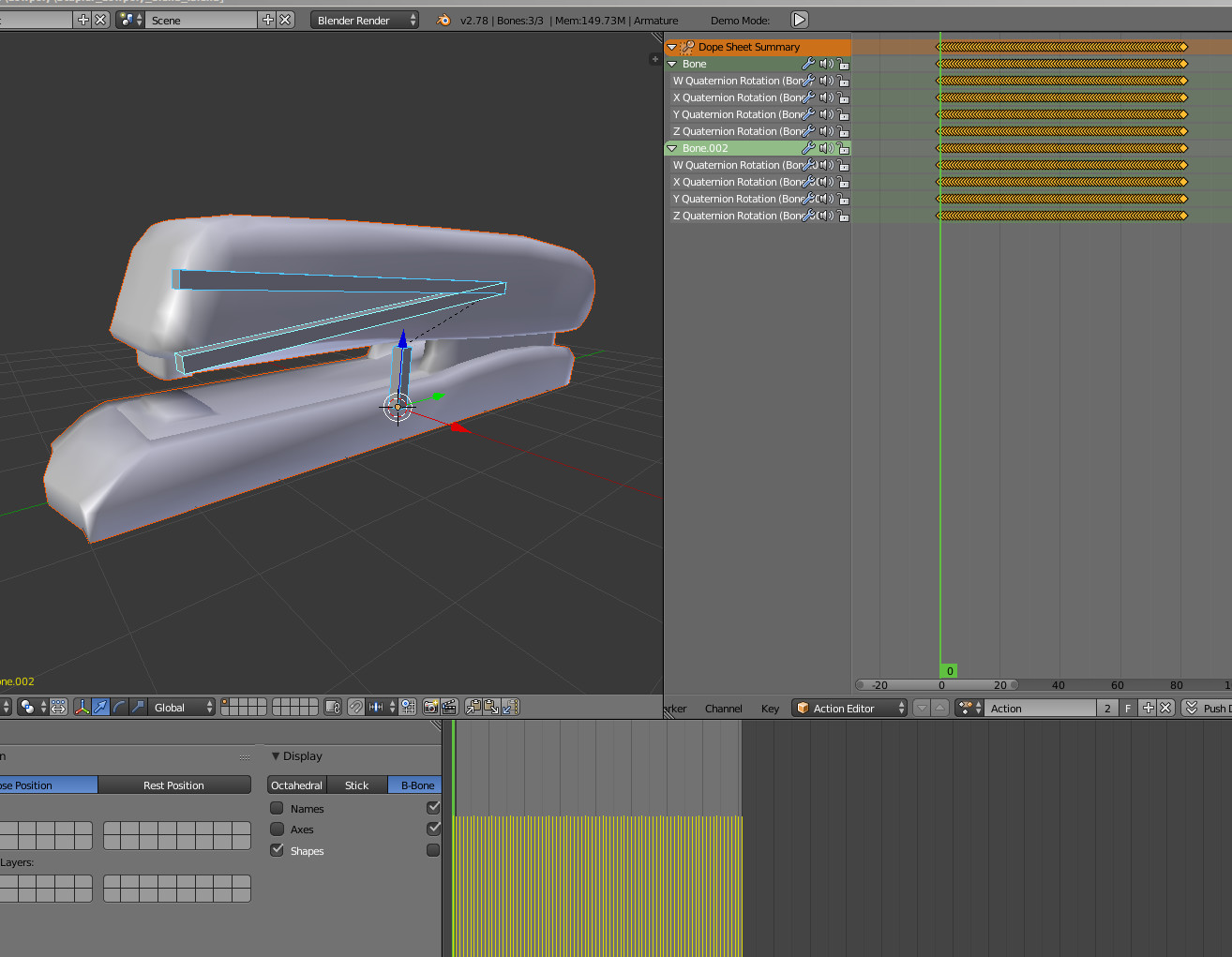
Task: Disable the Shapes display checkbox
Action: 277,850
